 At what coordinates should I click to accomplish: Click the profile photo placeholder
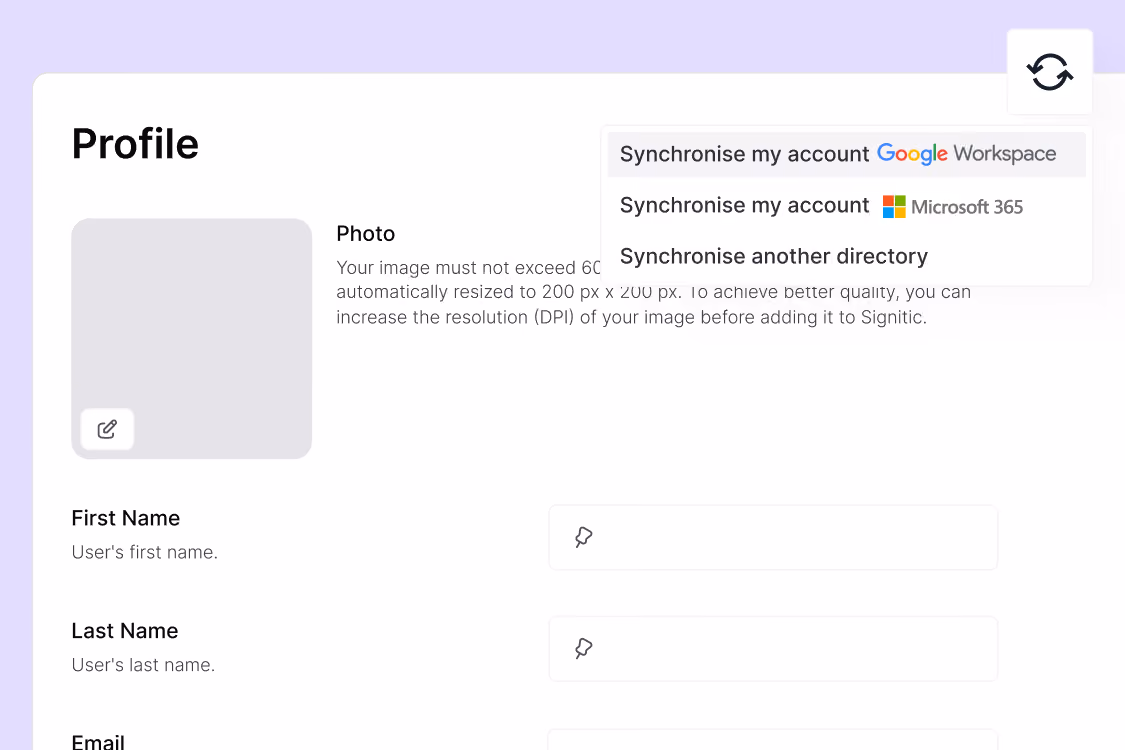(x=192, y=339)
